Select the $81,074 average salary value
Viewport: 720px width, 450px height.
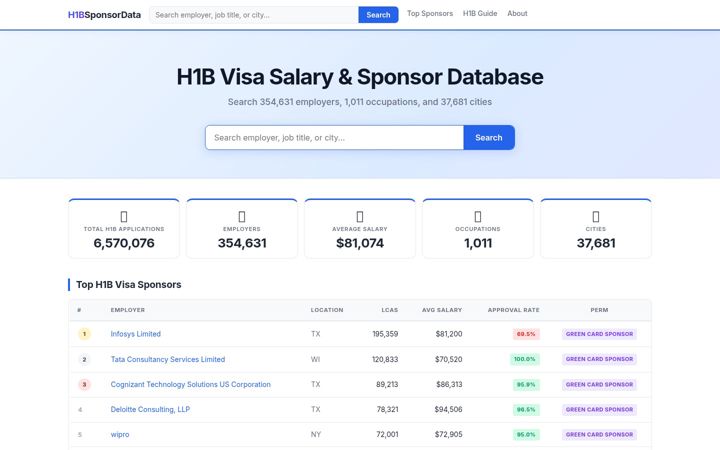[360, 243]
